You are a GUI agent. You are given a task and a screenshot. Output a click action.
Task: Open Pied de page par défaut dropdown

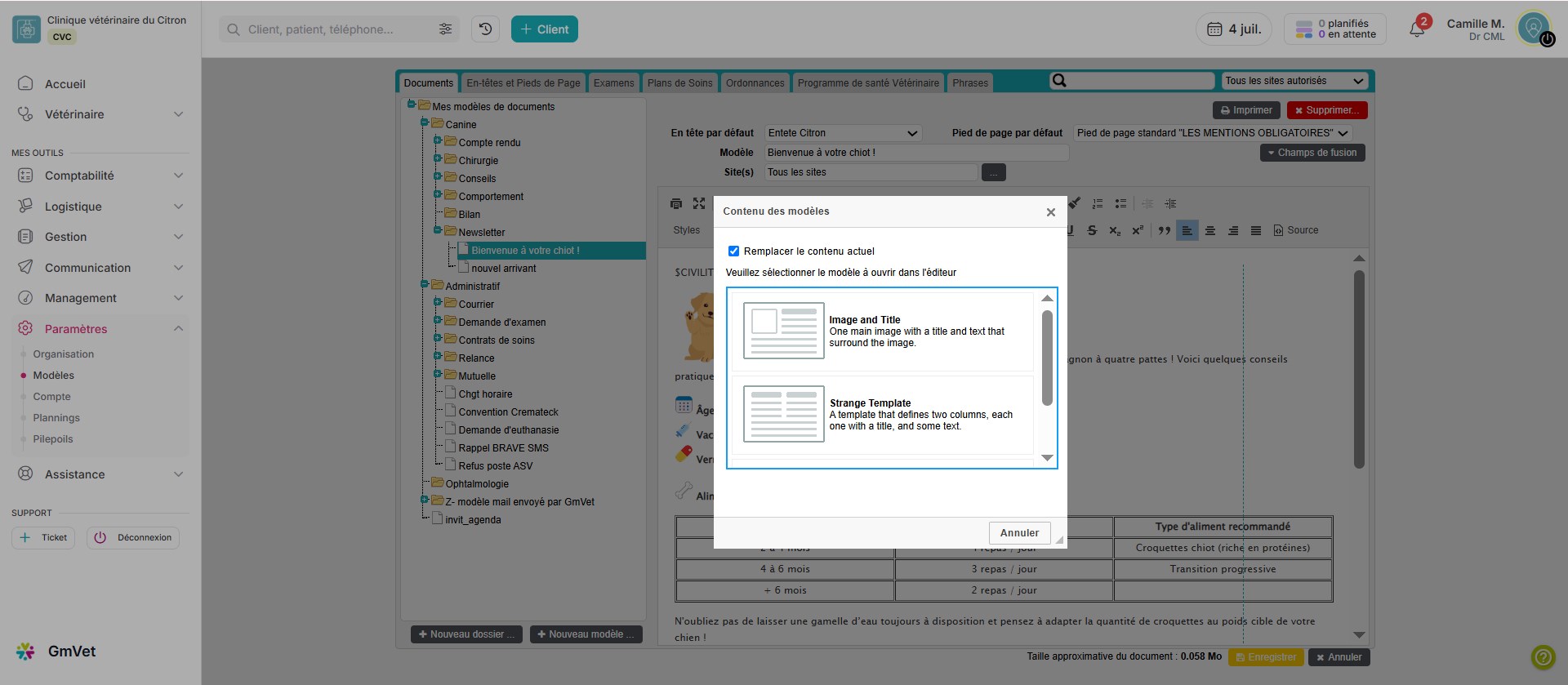click(x=1213, y=133)
